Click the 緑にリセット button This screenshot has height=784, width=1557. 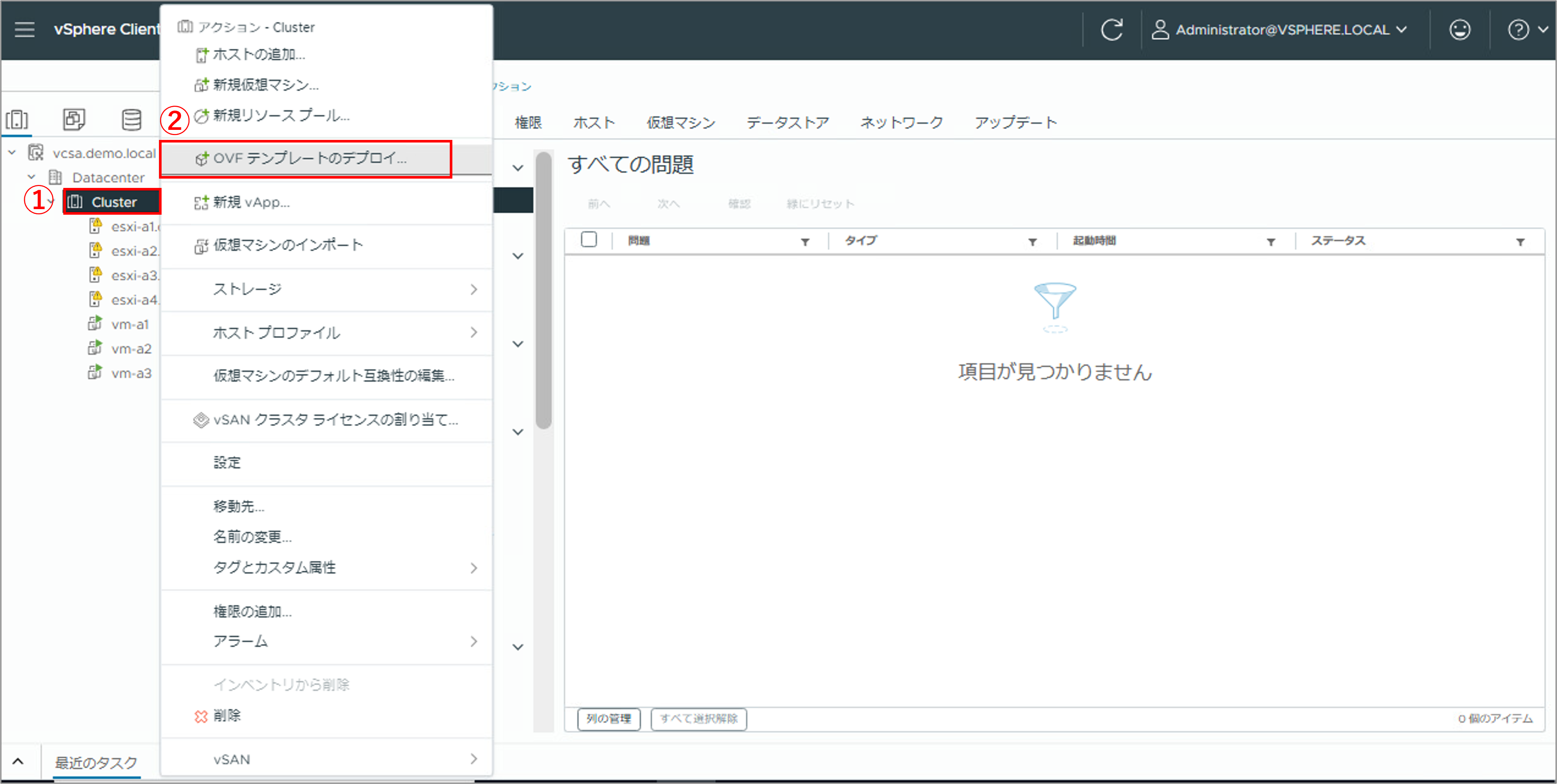tap(819, 204)
